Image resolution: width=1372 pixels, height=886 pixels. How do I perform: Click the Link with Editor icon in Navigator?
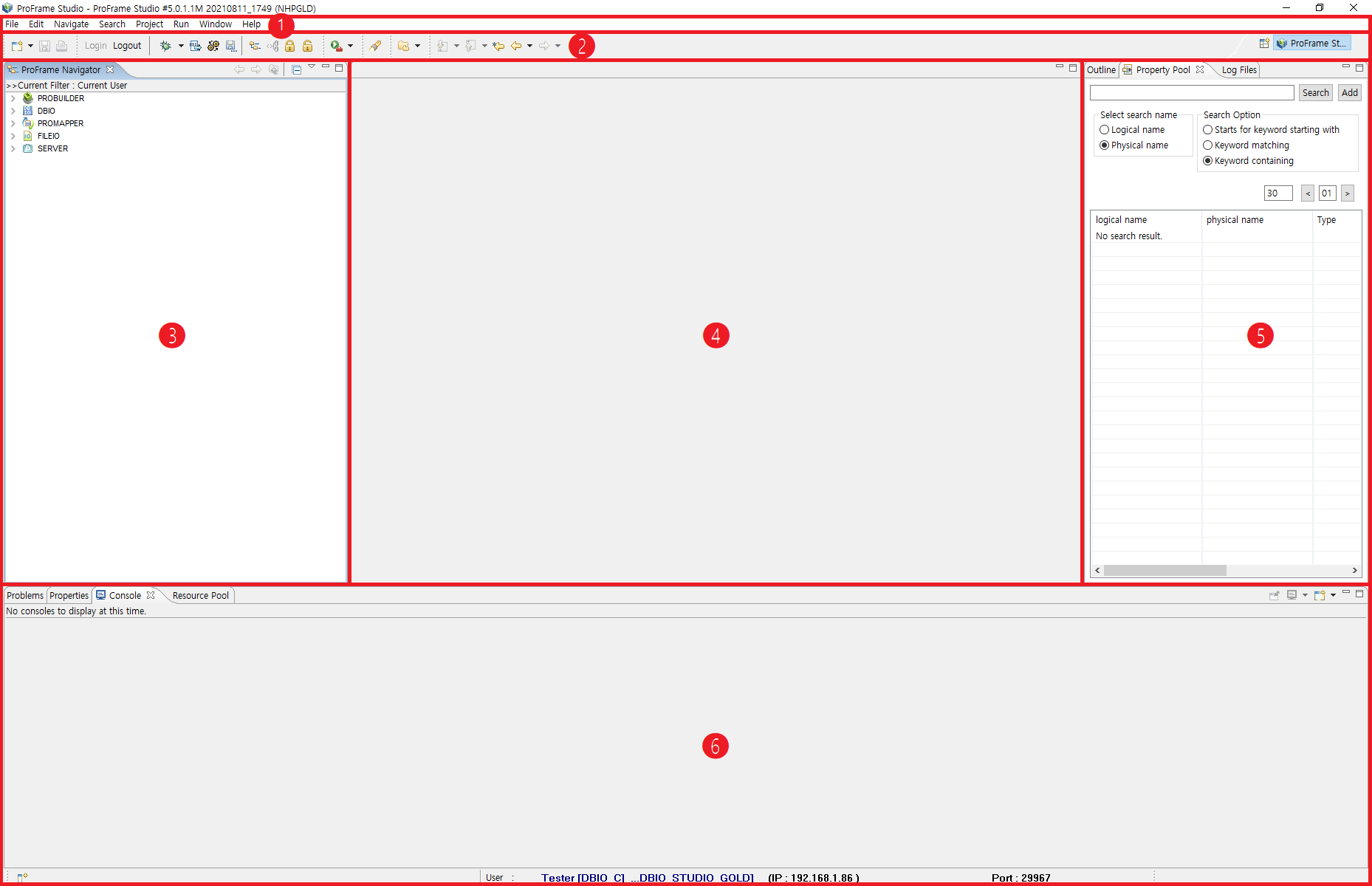point(274,69)
